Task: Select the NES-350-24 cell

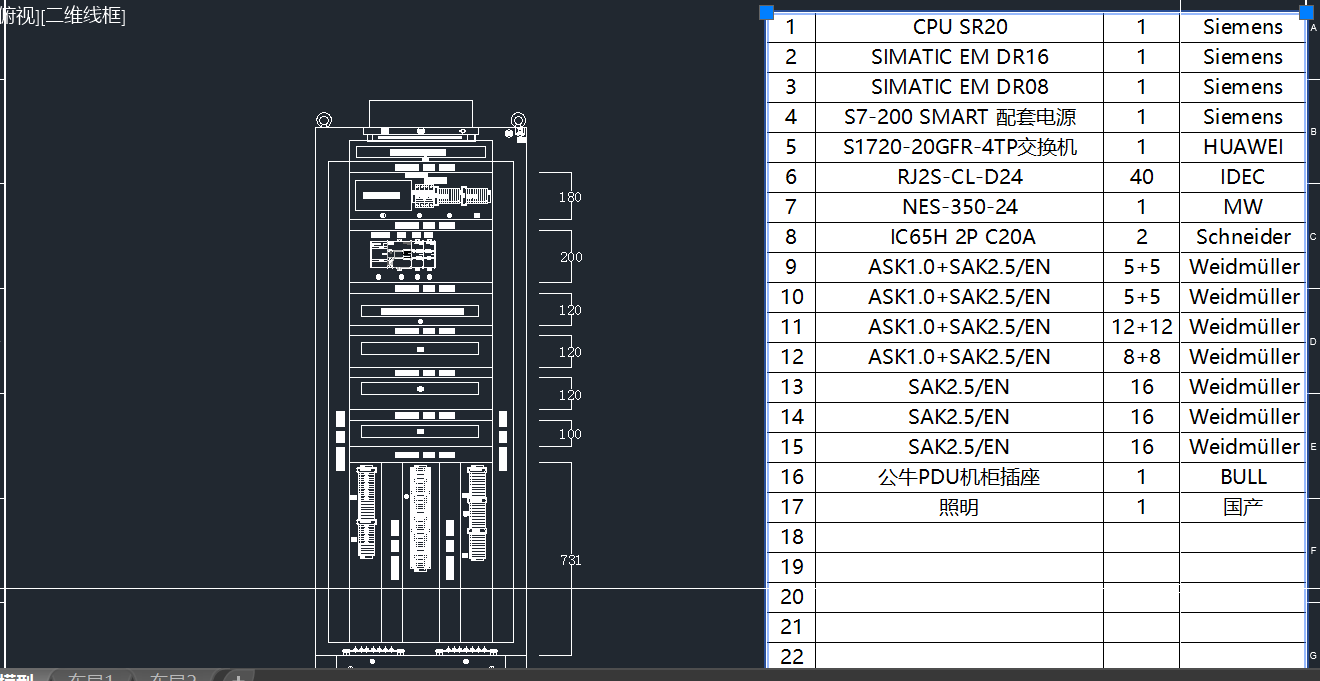Action: point(960,207)
